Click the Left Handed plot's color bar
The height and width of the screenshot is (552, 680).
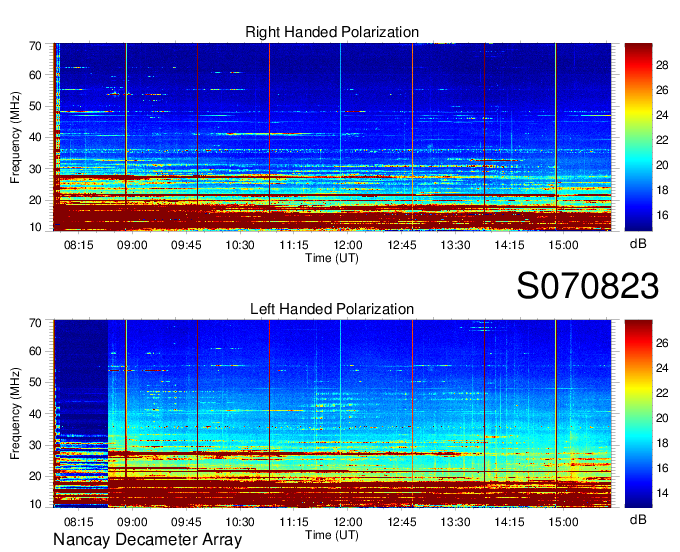point(638,414)
